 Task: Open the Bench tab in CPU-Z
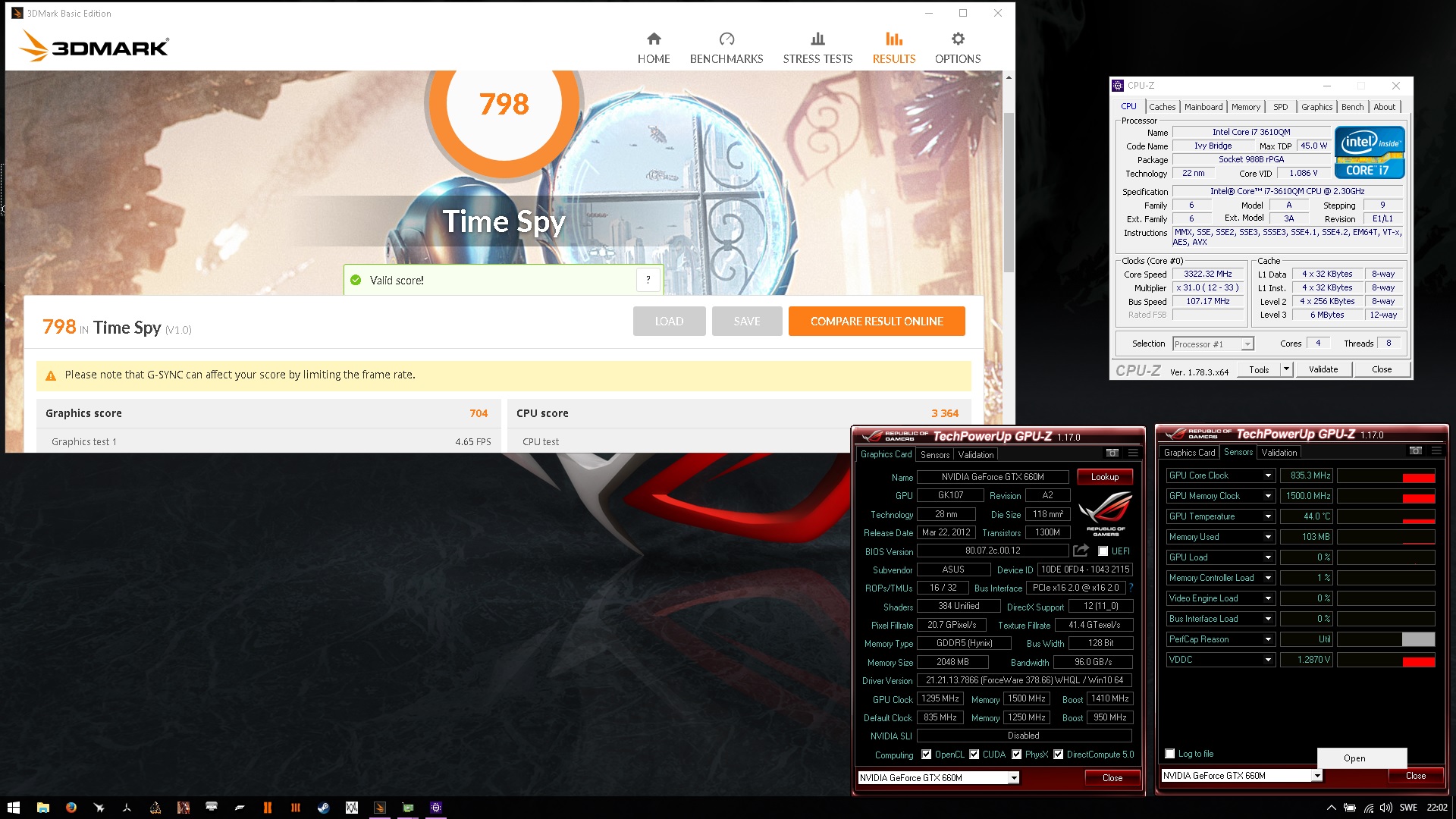pyautogui.click(x=1352, y=107)
